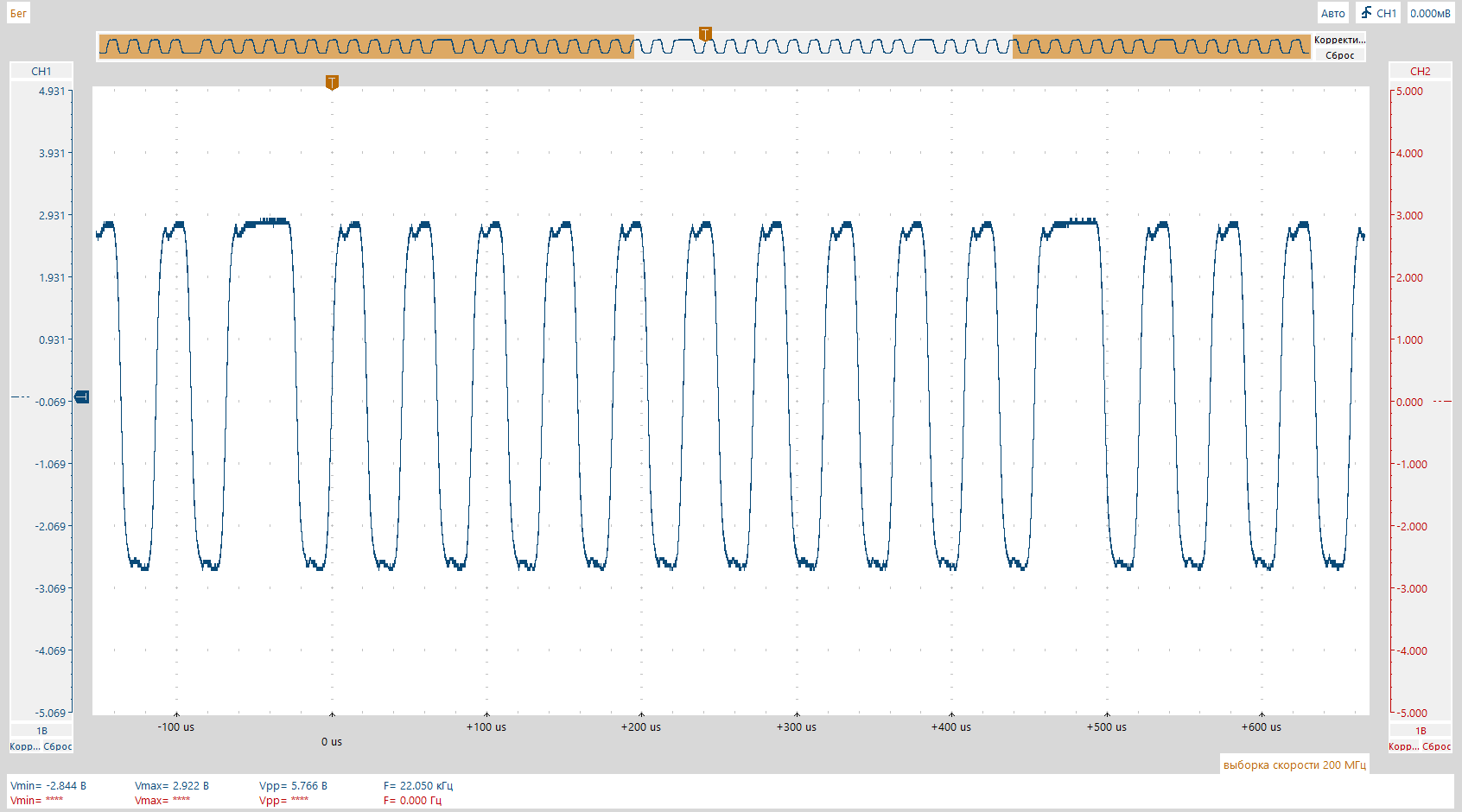
Task: Click the red Vmax= **** reading
Action: tap(162, 800)
